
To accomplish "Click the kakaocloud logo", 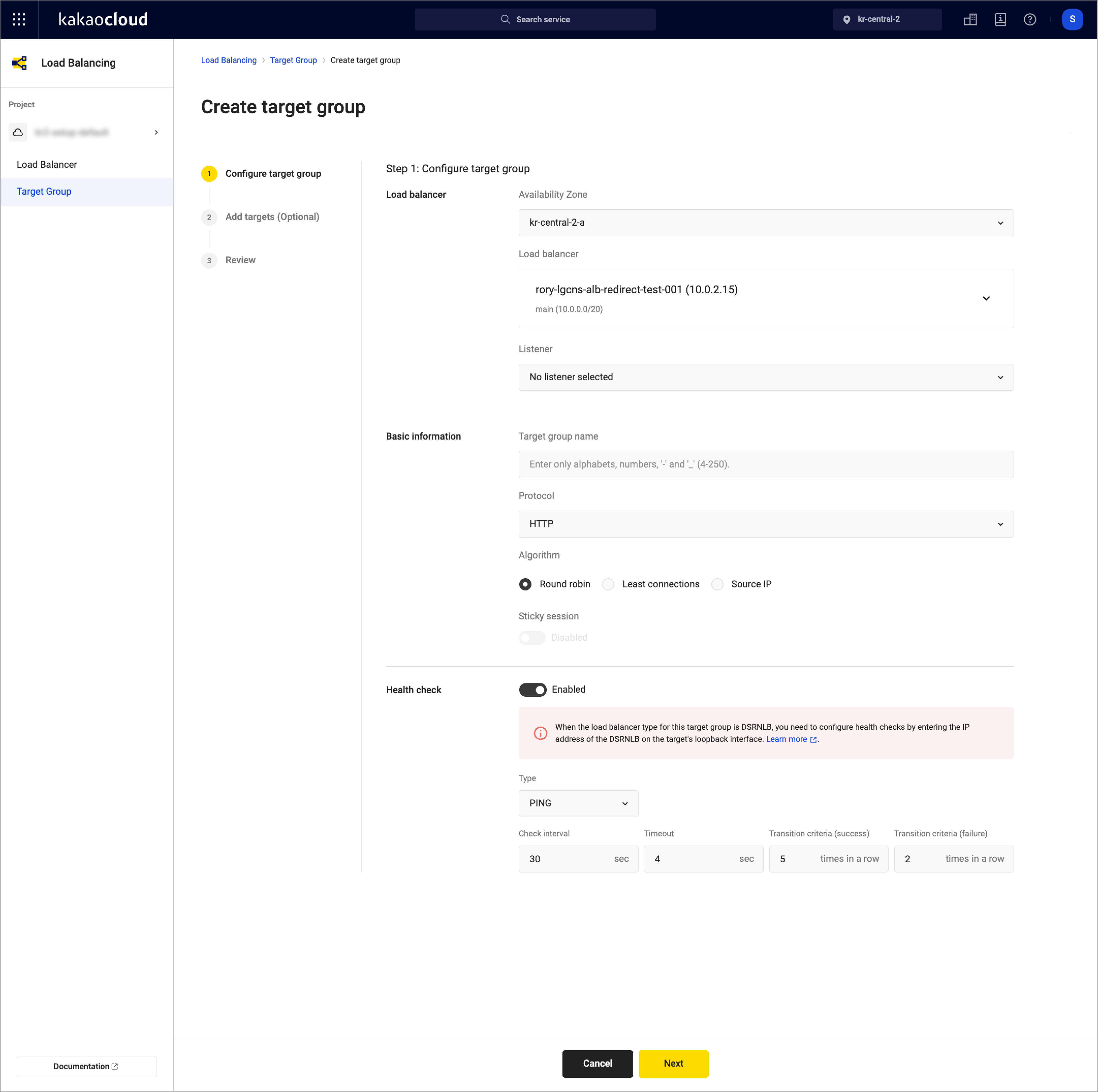I will point(103,19).
